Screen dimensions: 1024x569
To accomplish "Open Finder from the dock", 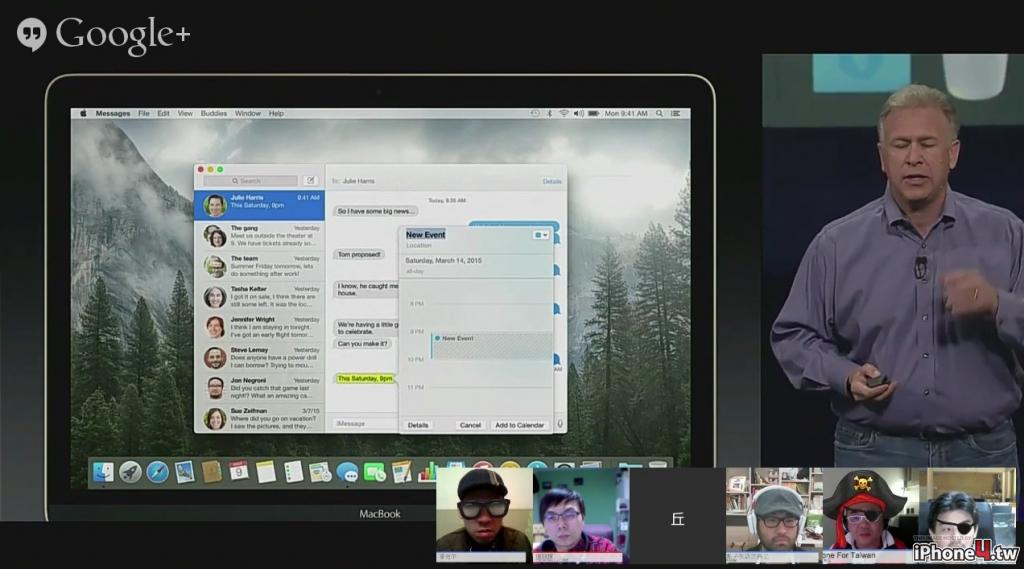I will [x=103, y=472].
